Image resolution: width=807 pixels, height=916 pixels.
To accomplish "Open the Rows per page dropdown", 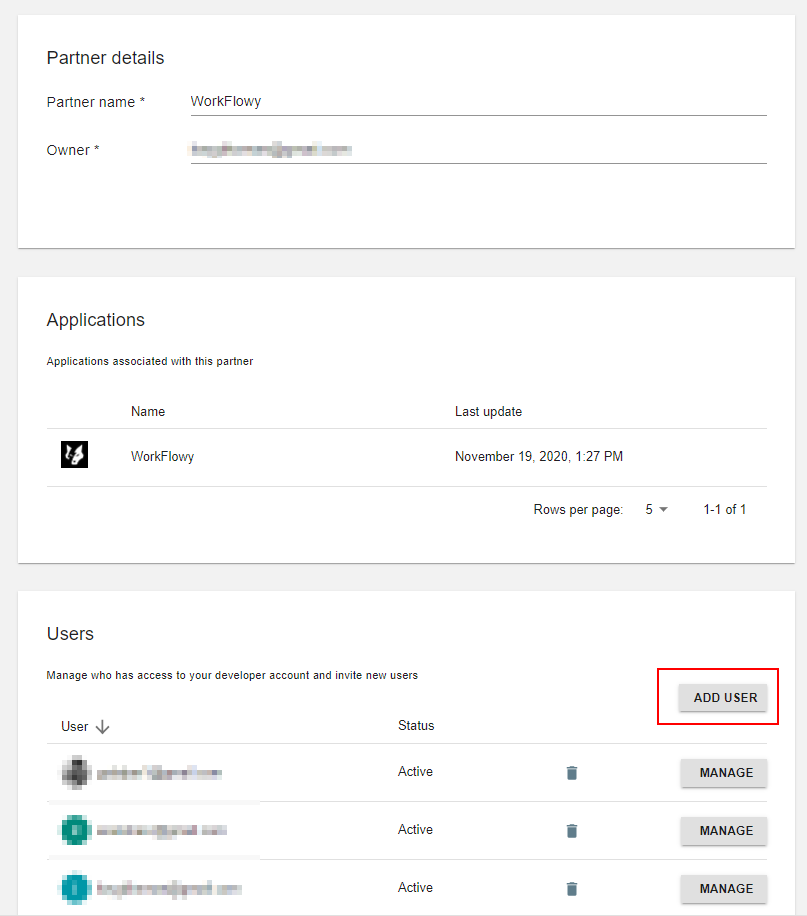I will 656,509.
